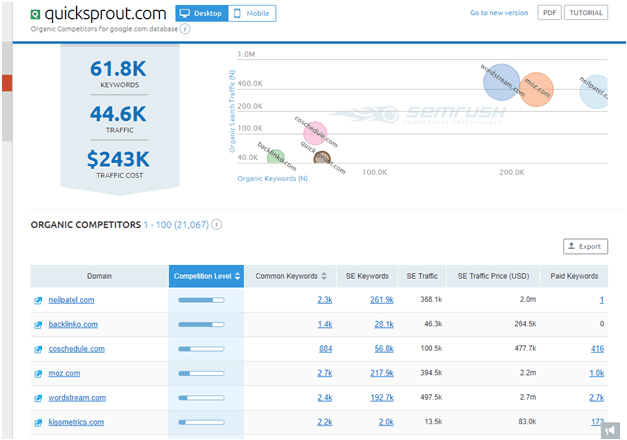Viewport: 627px width, 440px height.
Task: Click backlinko.com common keywords 1.4k
Action: point(325,324)
